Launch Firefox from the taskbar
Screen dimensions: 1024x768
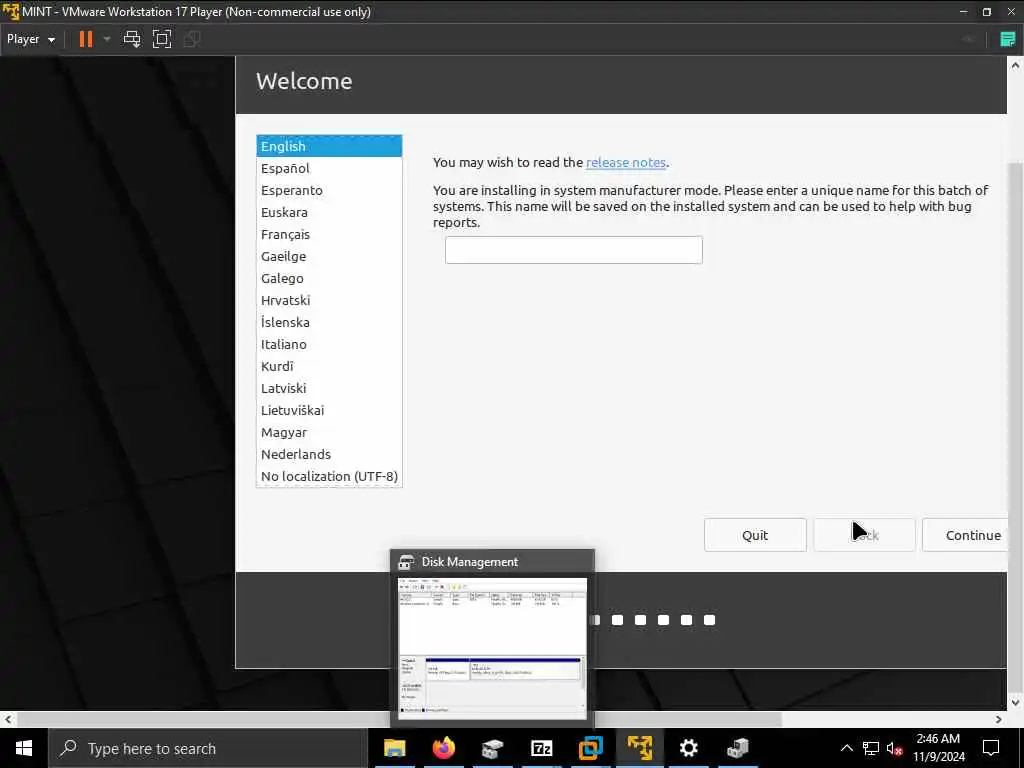pyautogui.click(x=443, y=748)
